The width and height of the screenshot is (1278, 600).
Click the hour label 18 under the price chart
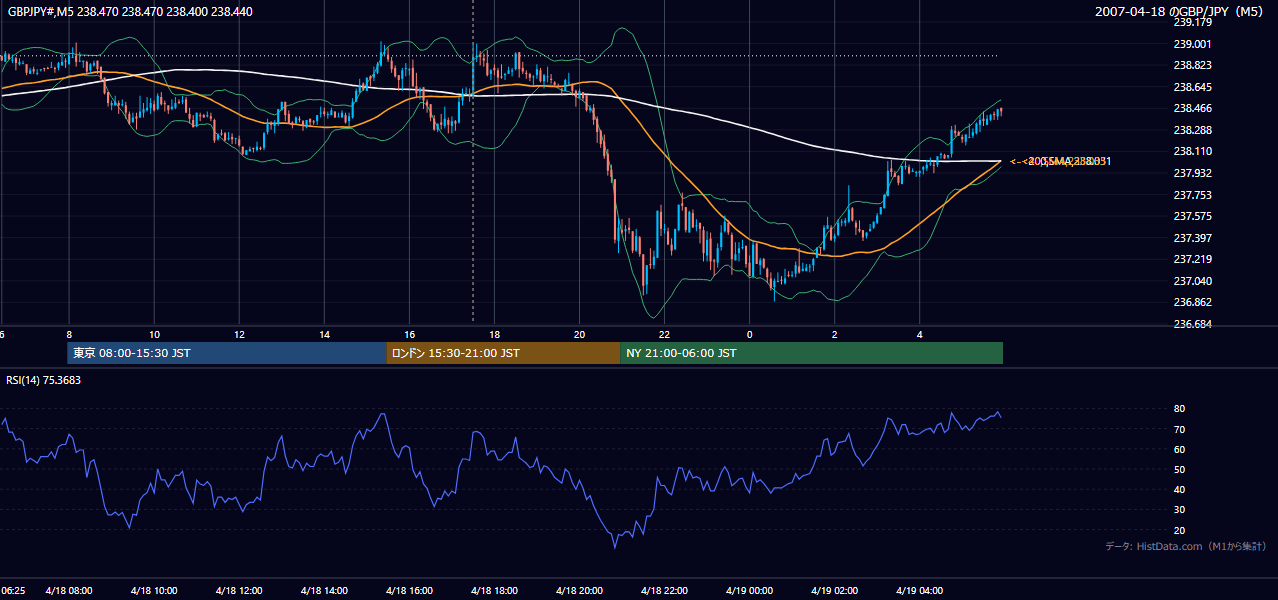(495, 334)
